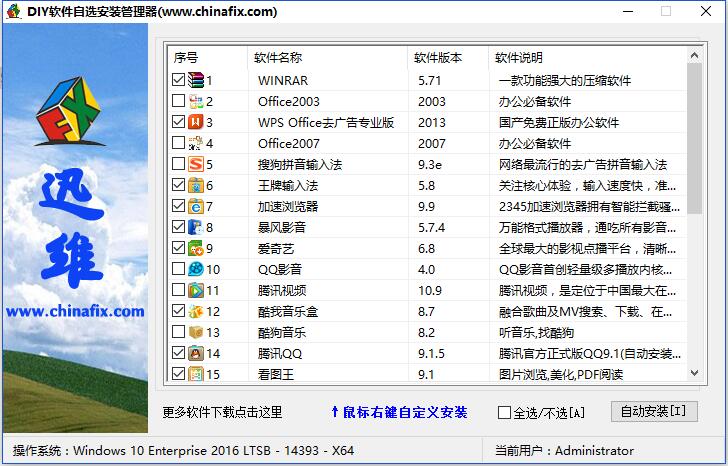
Task: Click the 酷狗音乐 icon in row 13
Action: click(196, 332)
